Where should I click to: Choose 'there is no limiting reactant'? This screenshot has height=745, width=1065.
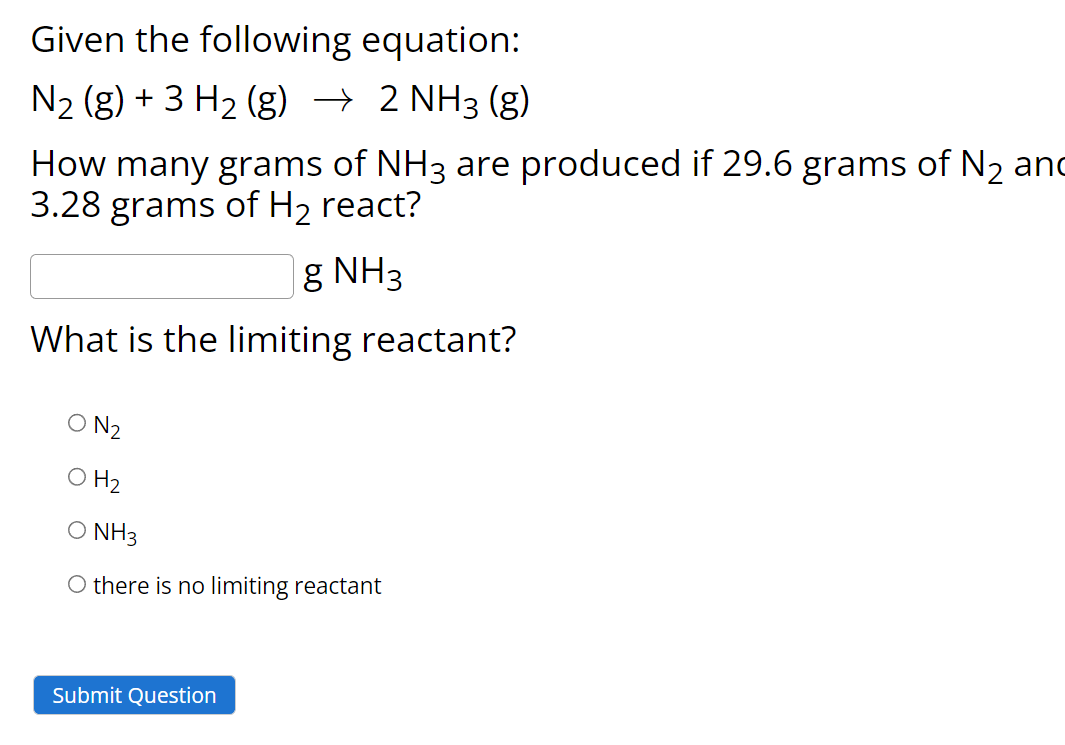tap(77, 583)
